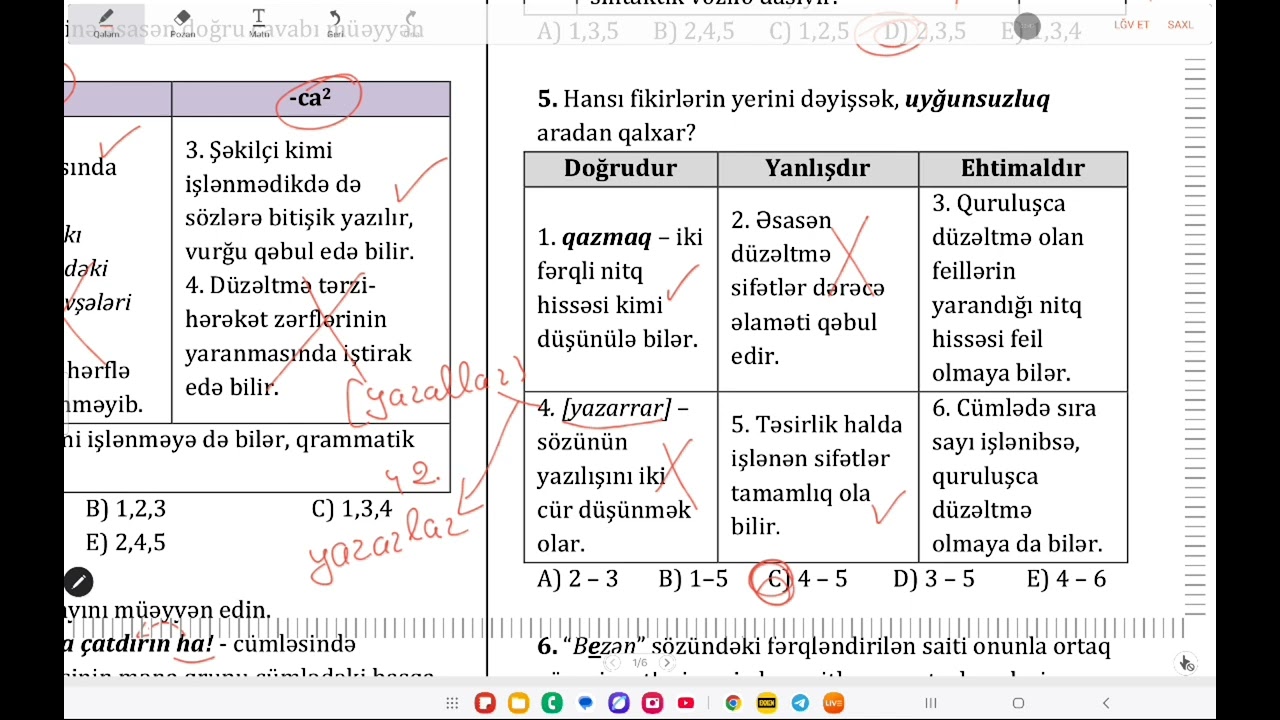Screen dimensions: 1280x720
Task: Undo with the Geri arrow
Action: pos(335,23)
